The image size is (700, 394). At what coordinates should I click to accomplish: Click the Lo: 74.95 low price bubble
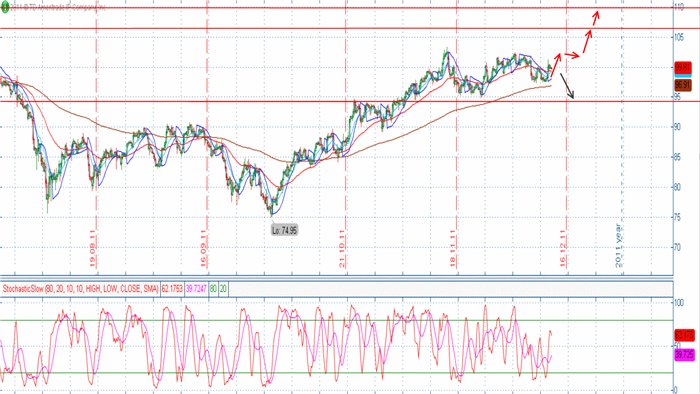pyautogui.click(x=284, y=230)
